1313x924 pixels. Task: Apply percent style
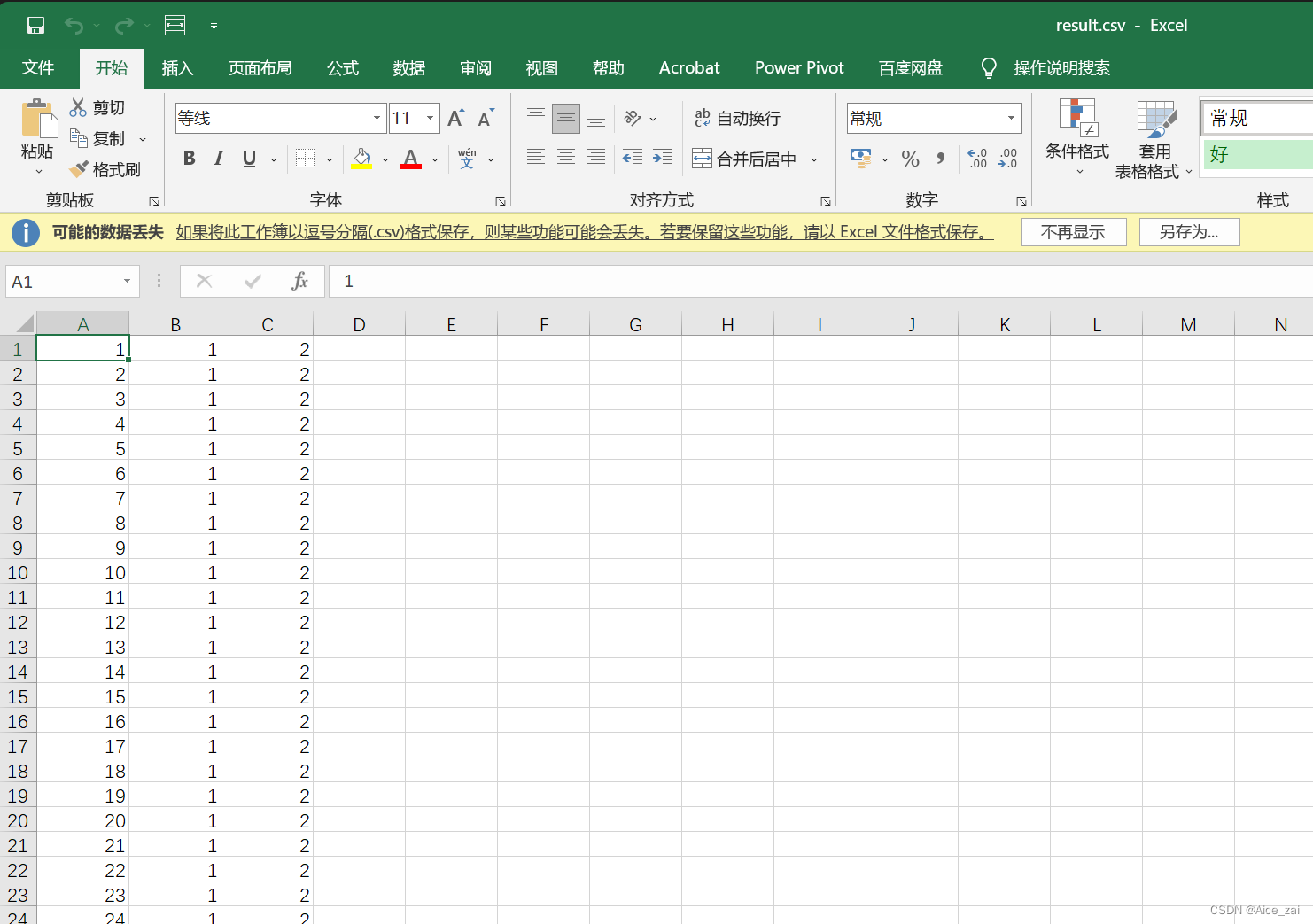[911, 159]
